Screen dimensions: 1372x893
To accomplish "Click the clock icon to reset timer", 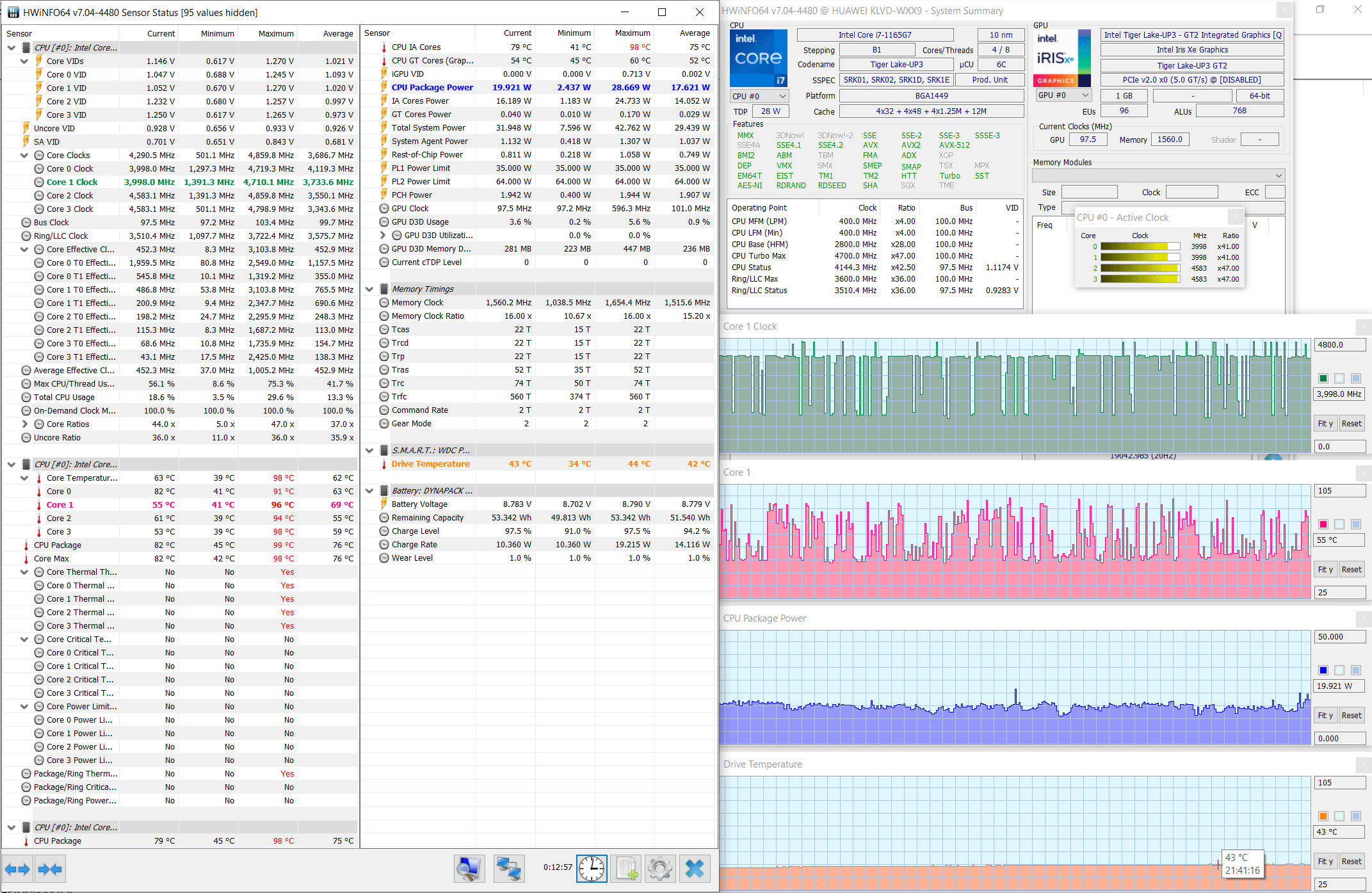I will pos(592,869).
